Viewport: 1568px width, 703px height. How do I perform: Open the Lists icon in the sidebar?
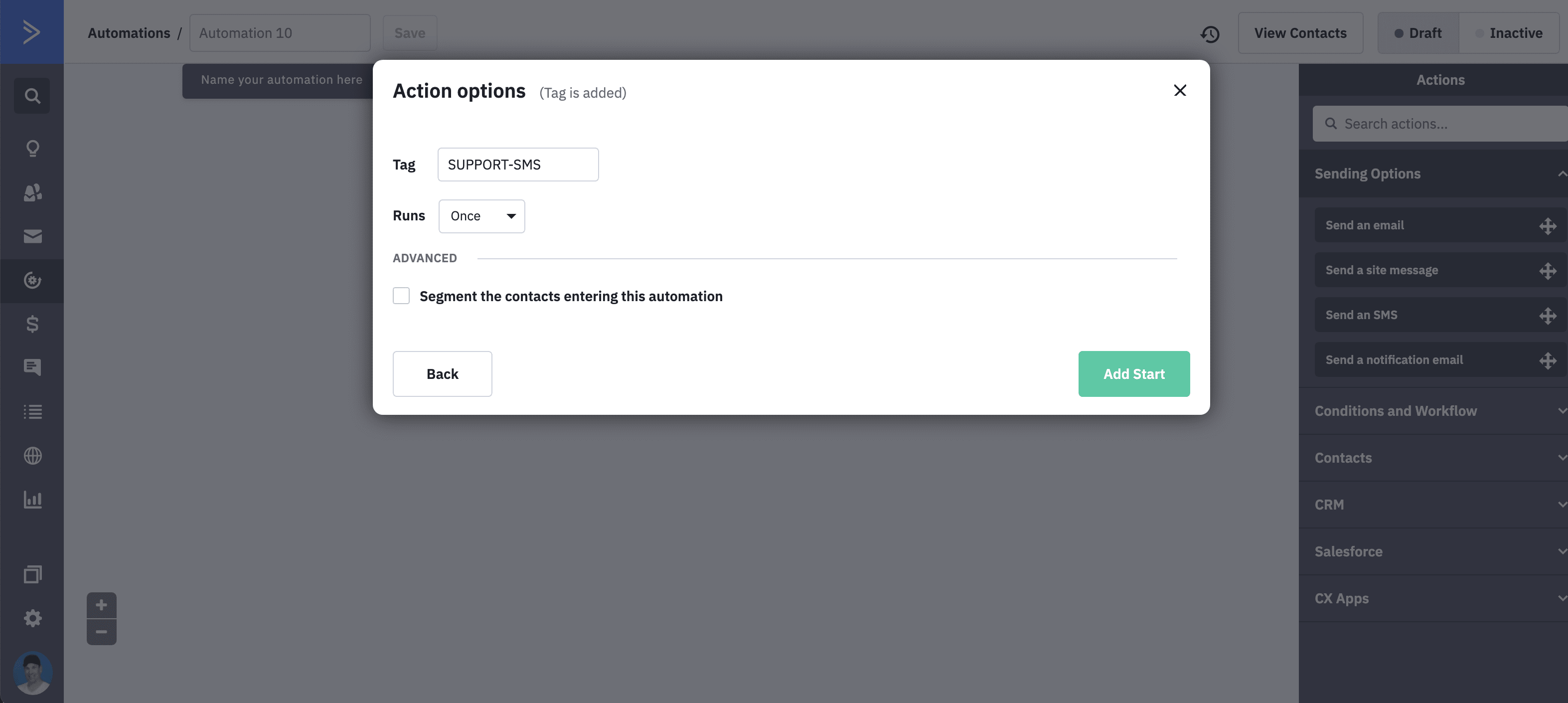32,411
